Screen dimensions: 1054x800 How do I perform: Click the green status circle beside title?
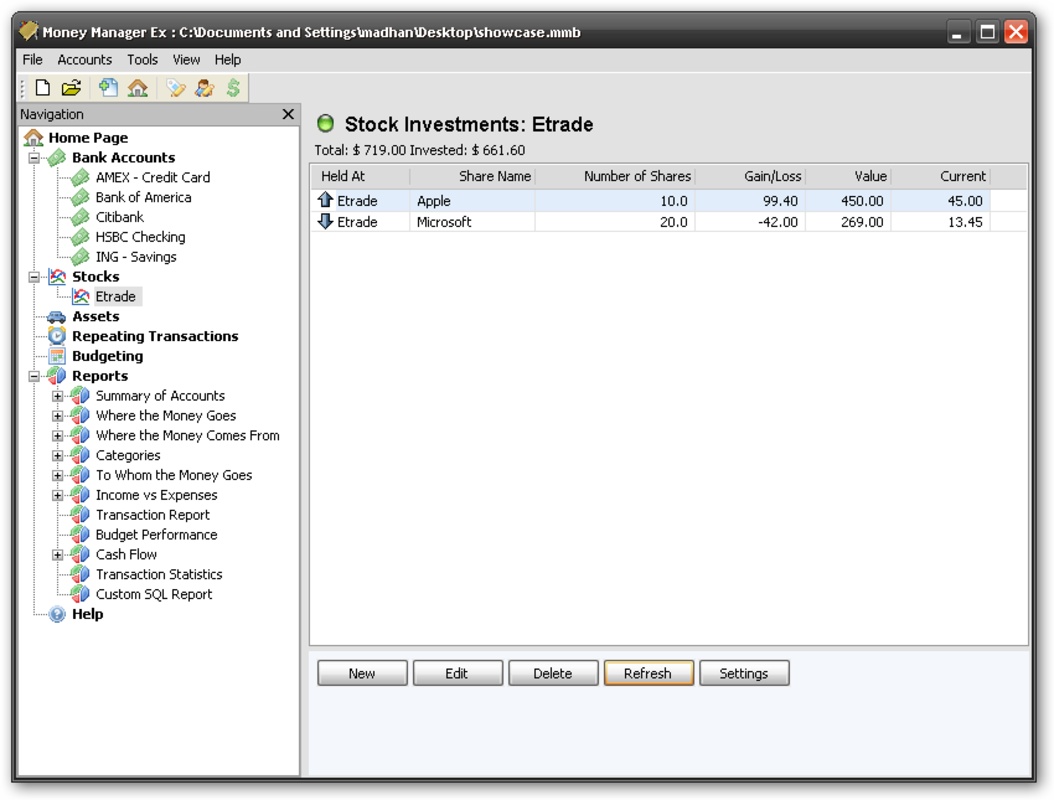325,124
